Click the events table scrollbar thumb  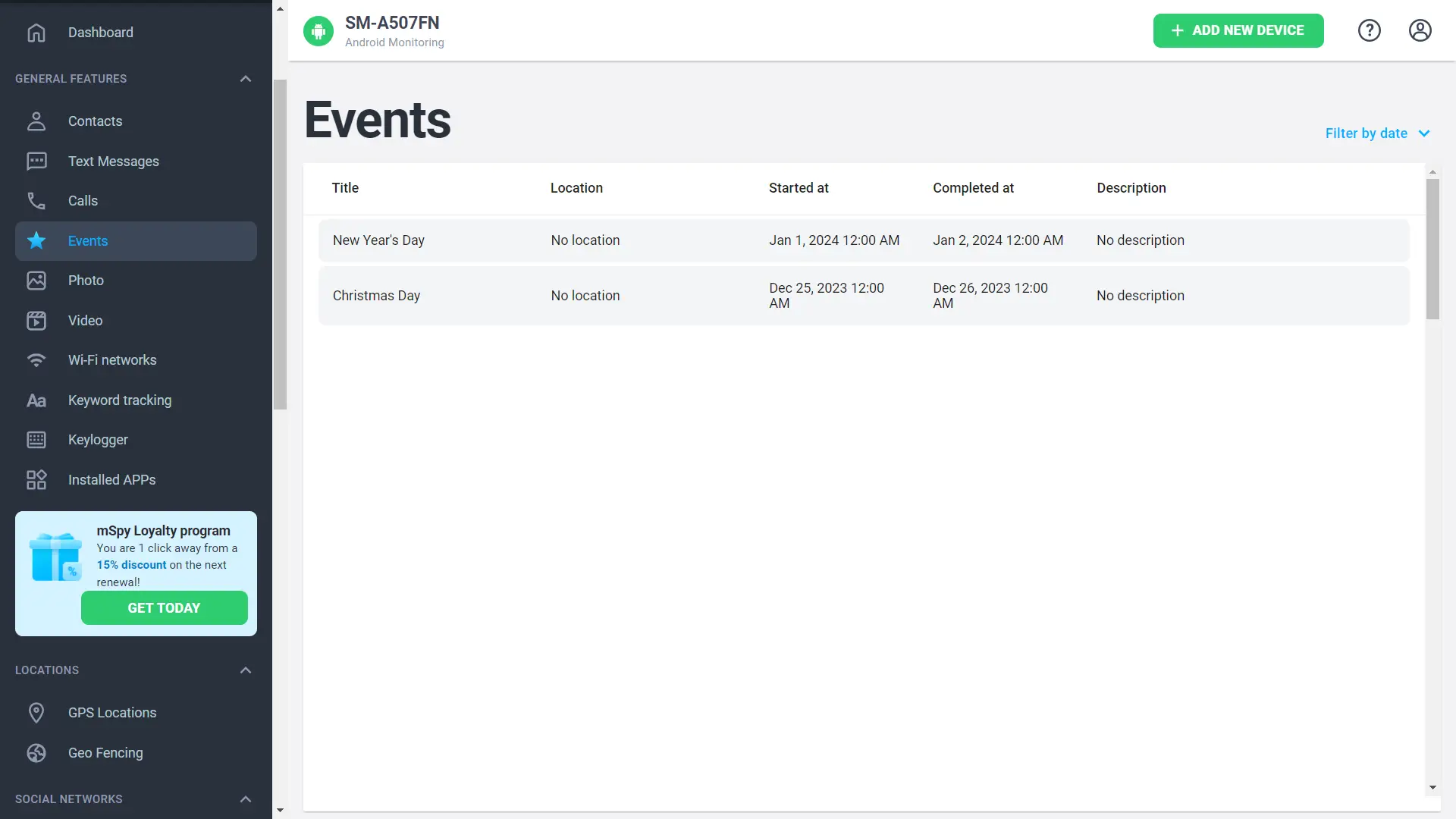pyautogui.click(x=1432, y=249)
